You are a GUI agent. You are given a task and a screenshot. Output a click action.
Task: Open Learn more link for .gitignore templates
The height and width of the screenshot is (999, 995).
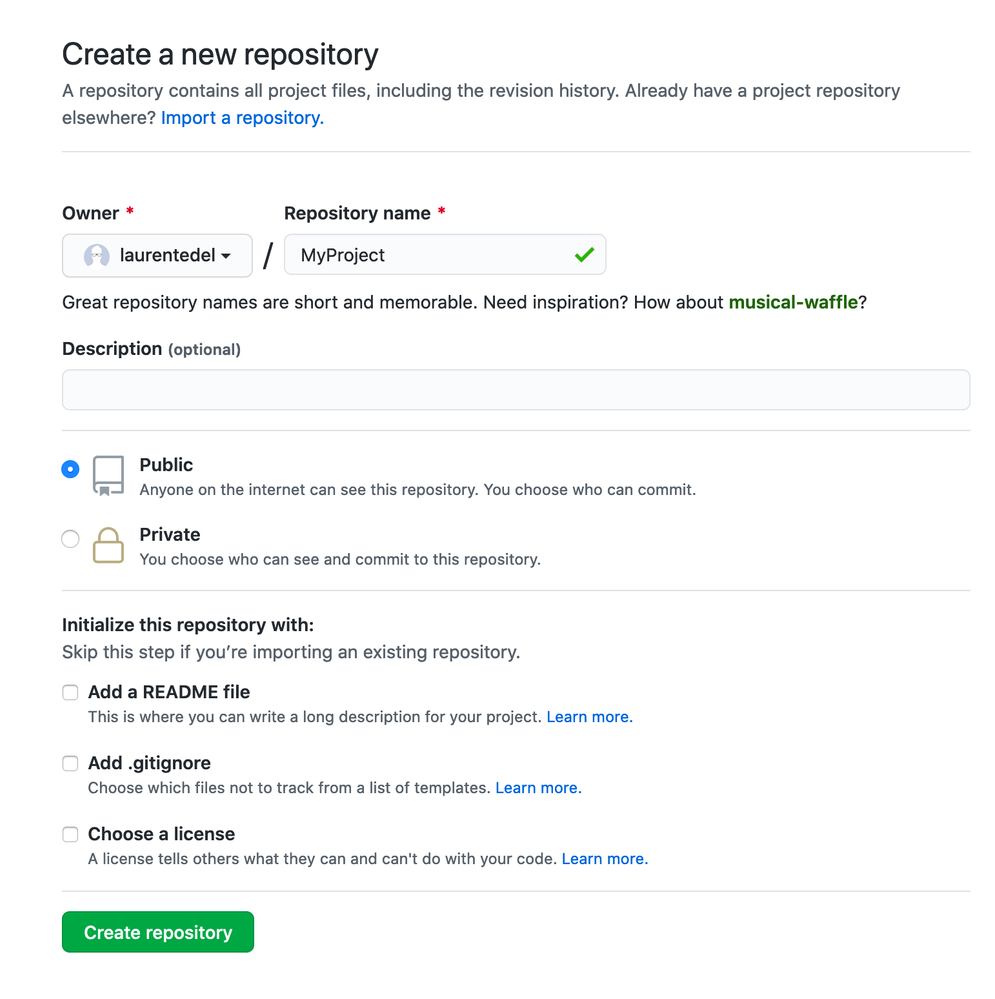[x=538, y=788]
